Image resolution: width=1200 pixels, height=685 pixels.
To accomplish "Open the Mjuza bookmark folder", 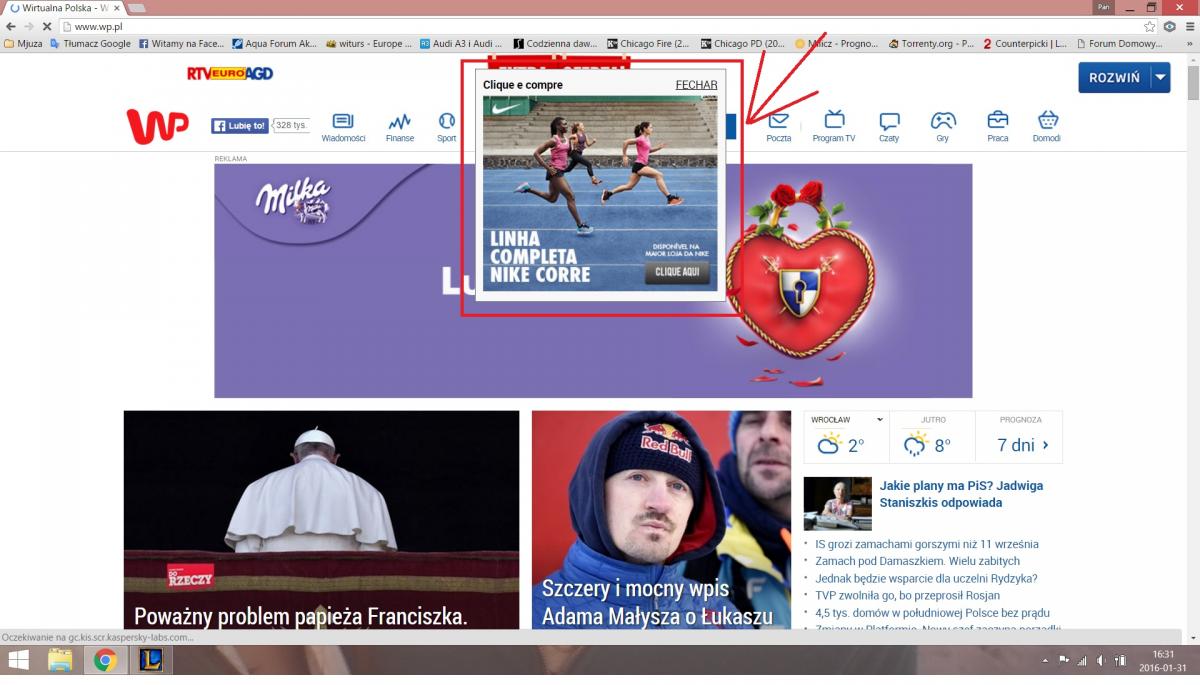I will [x=24, y=44].
